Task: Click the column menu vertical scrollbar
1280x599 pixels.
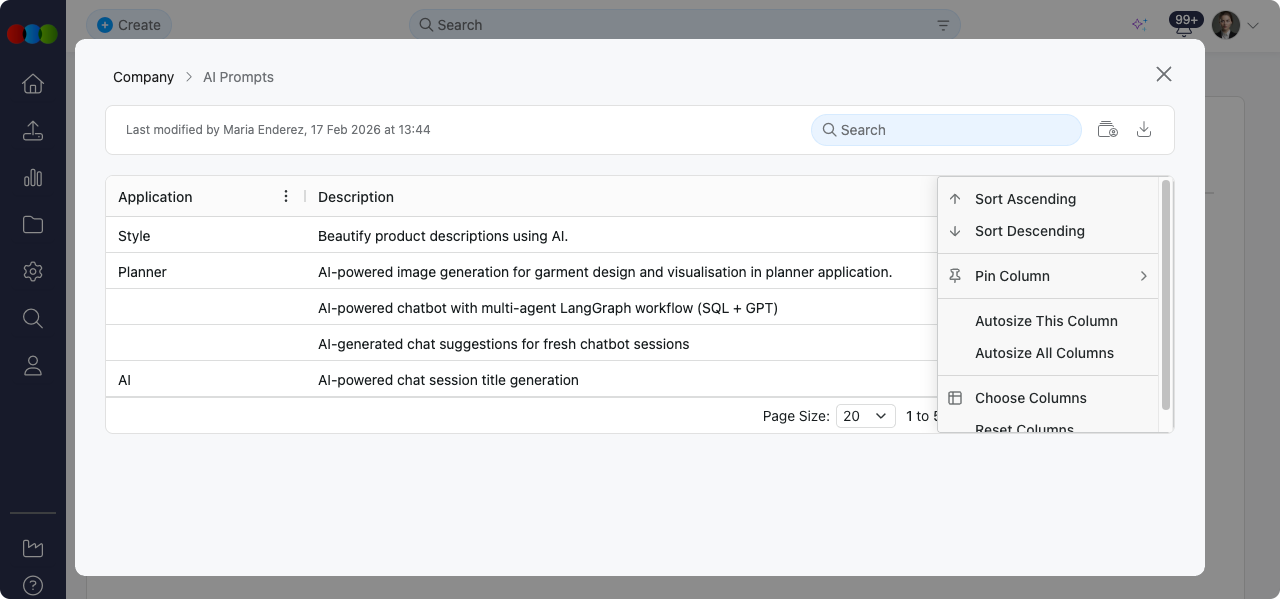Action: 1165,295
